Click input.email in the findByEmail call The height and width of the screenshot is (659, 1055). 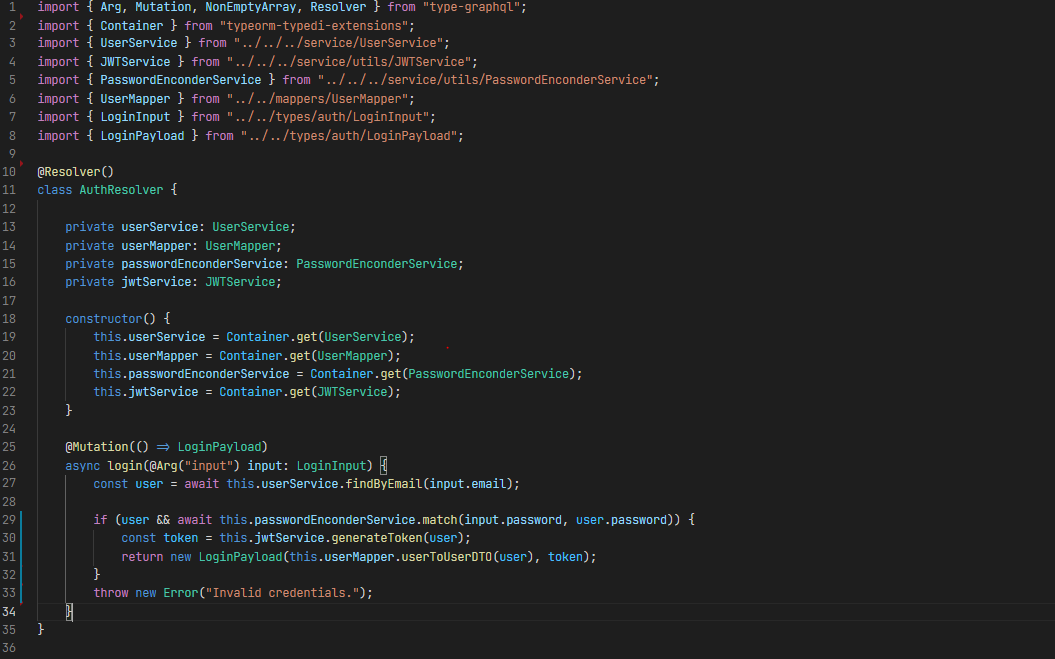pos(468,484)
